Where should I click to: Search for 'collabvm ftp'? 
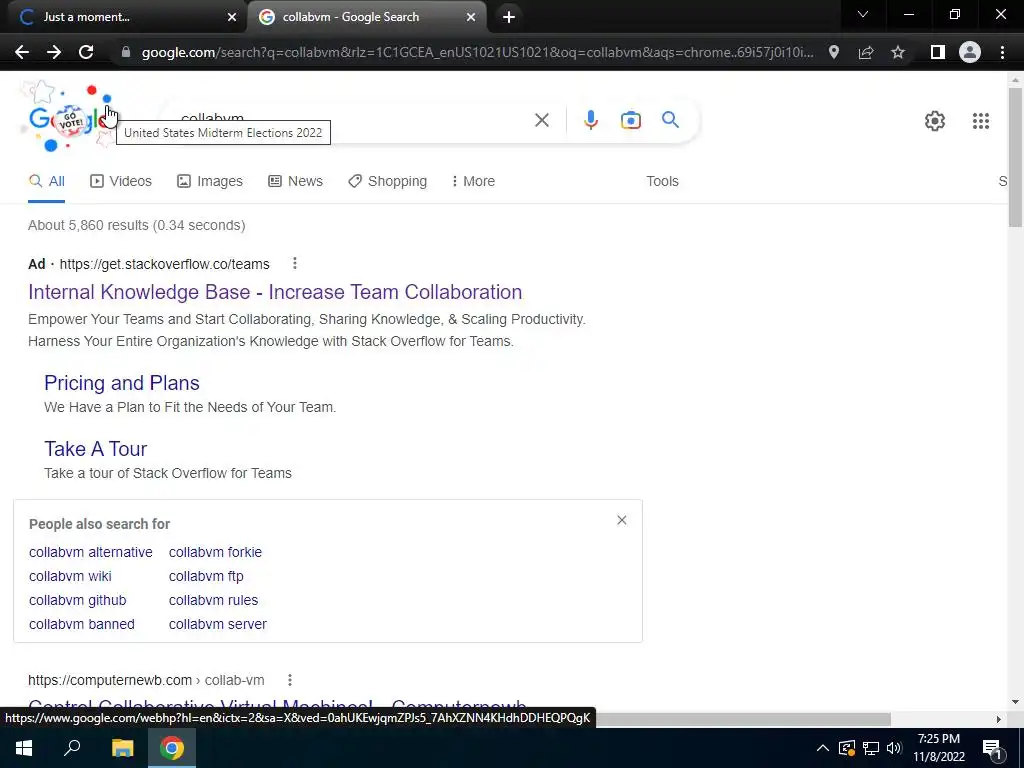pyautogui.click(x=206, y=576)
